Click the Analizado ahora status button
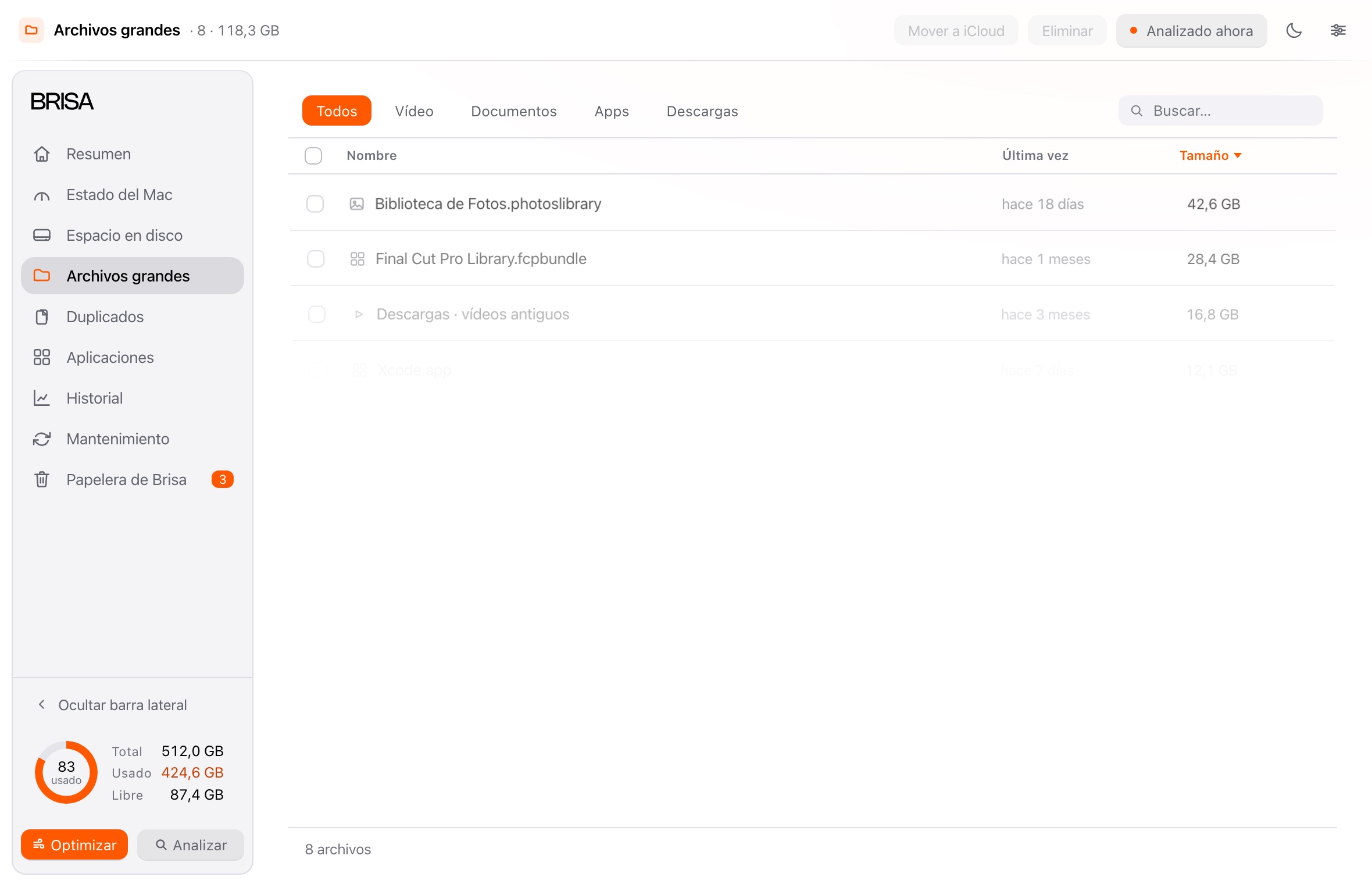Image resolution: width=1372 pixels, height=884 pixels. [x=1191, y=31]
